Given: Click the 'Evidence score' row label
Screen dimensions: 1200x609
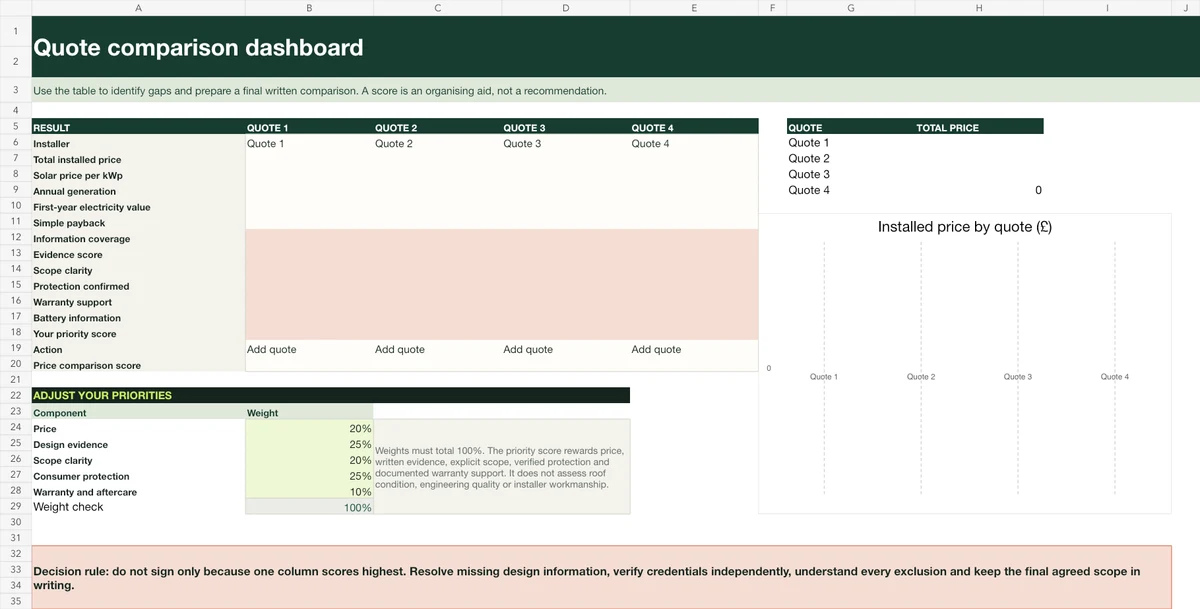Looking at the screenshot, I should tap(68, 255).
